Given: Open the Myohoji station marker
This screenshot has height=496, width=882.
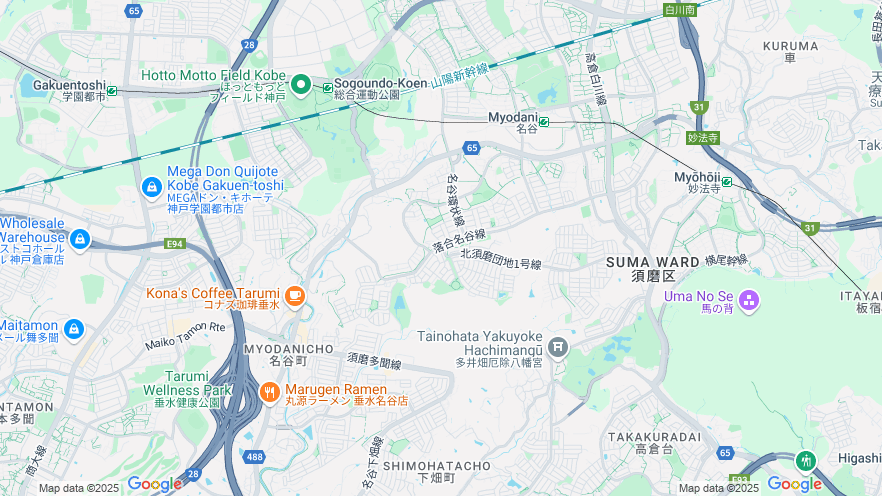Looking at the screenshot, I should click(727, 182).
